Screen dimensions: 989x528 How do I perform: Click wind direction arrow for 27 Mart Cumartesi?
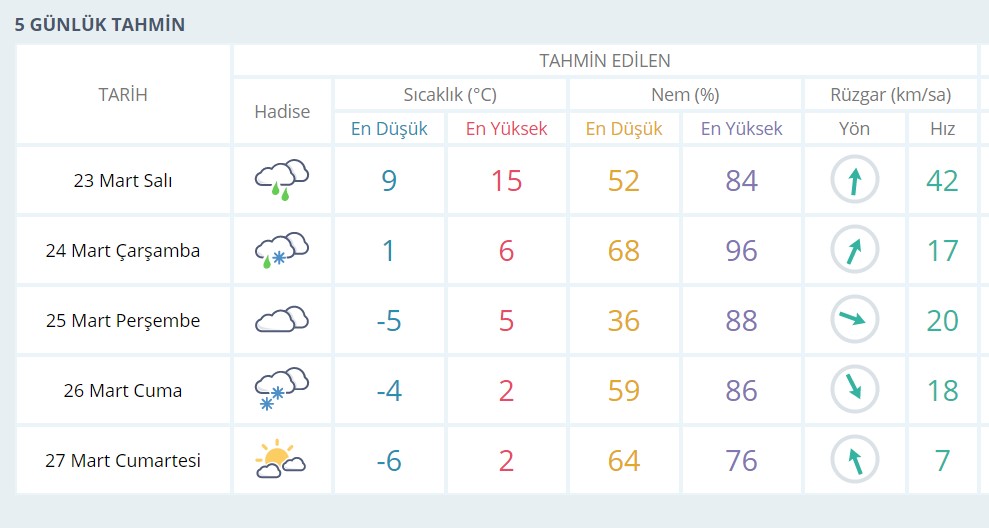point(855,460)
